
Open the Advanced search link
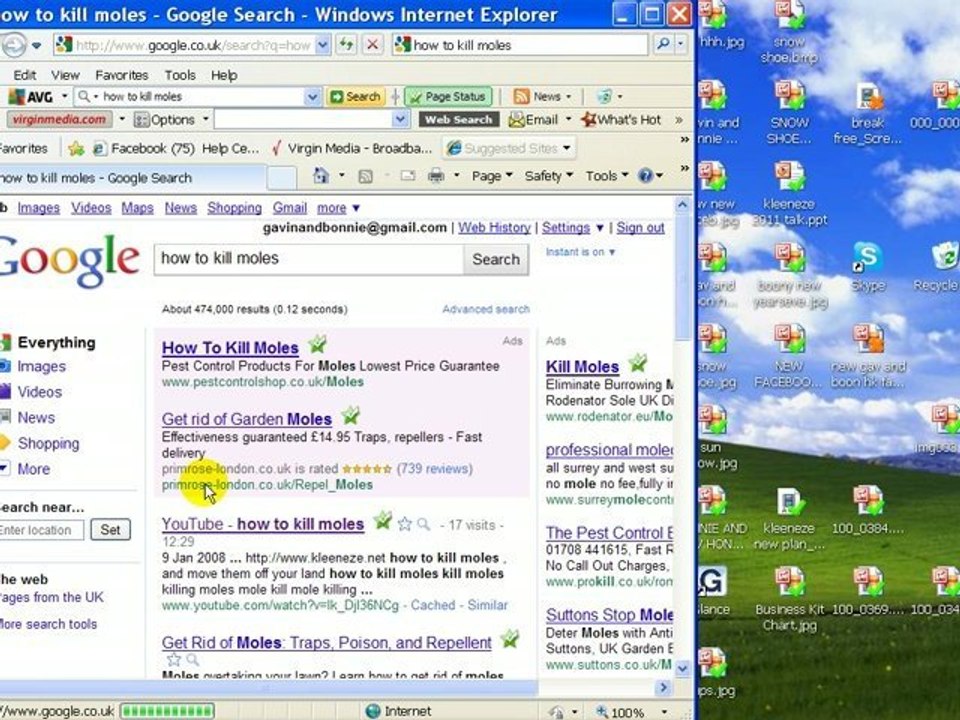(486, 309)
